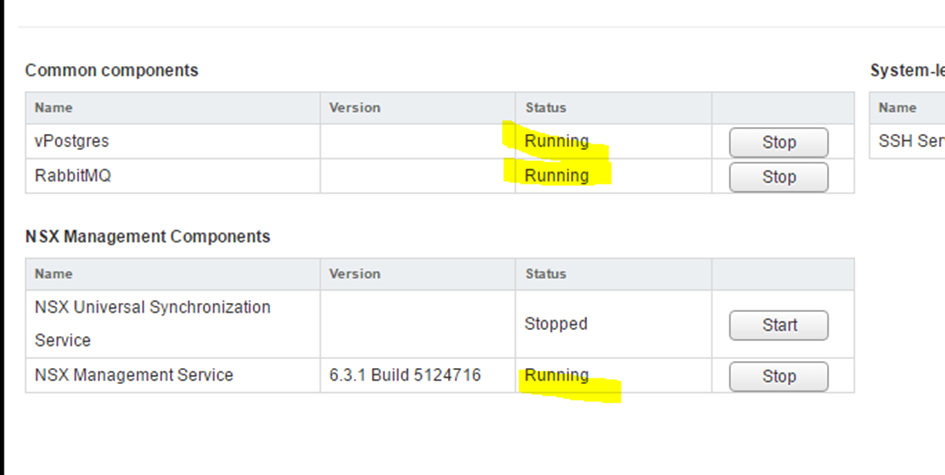
Task: Start NSX Universal Synchronization Service
Action: [x=779, y=325]
